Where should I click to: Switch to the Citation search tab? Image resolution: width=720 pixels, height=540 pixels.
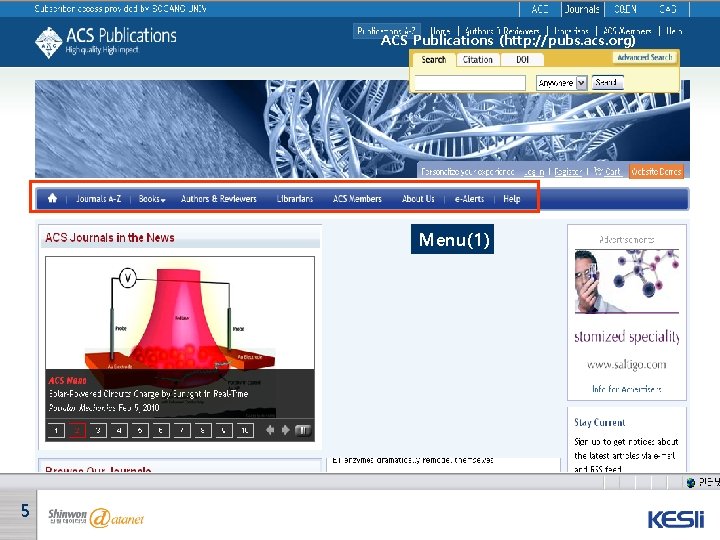click(478, 60)
